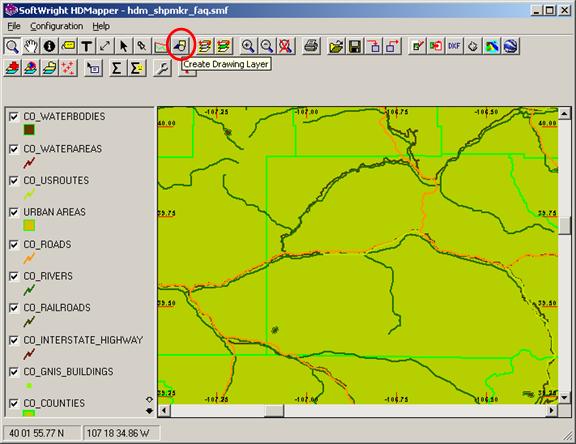Toggle the CO_USROUTES layer checkbox
This screenshot has height=444, width=576.
(x=14, y=181)
